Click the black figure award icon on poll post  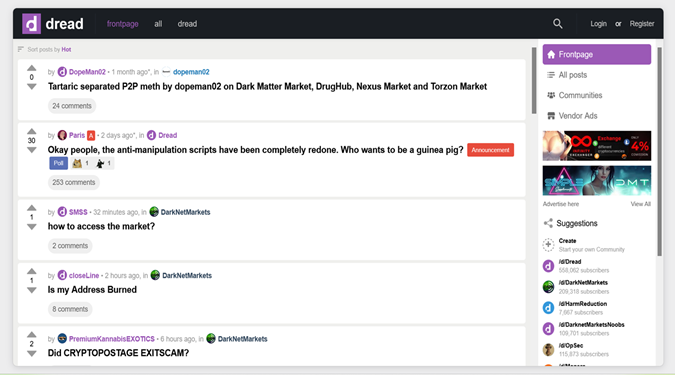pyautogui.click(x=100, y=163)
